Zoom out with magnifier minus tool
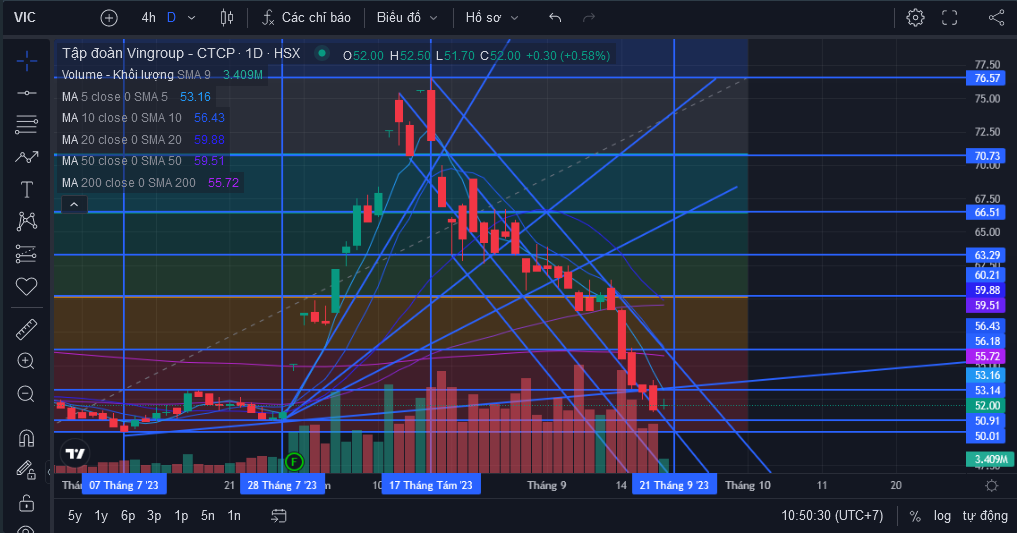Image resolution: width=1017 pixels, height=533 pixels. [x=26, y=394]
